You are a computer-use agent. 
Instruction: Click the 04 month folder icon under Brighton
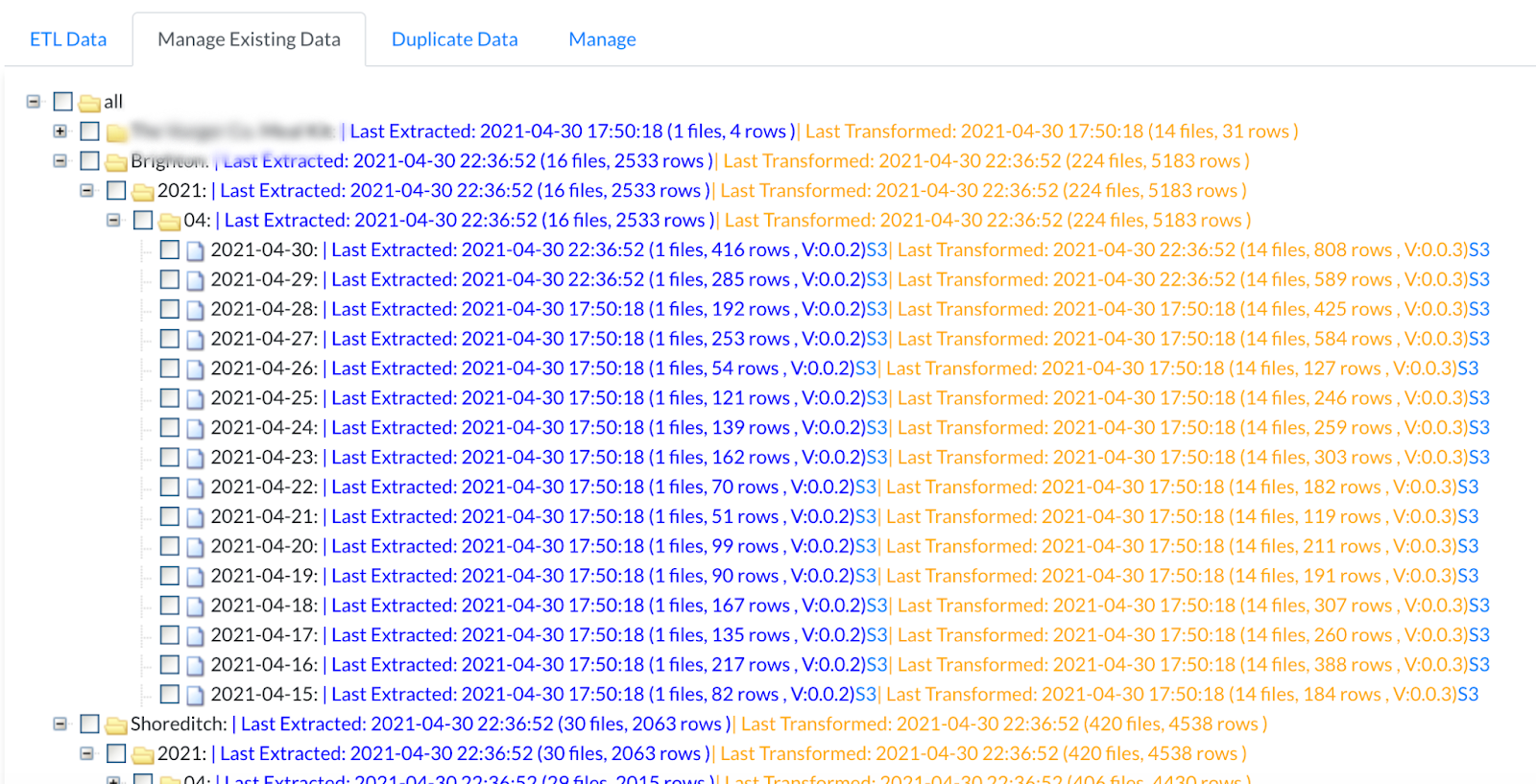170,222
